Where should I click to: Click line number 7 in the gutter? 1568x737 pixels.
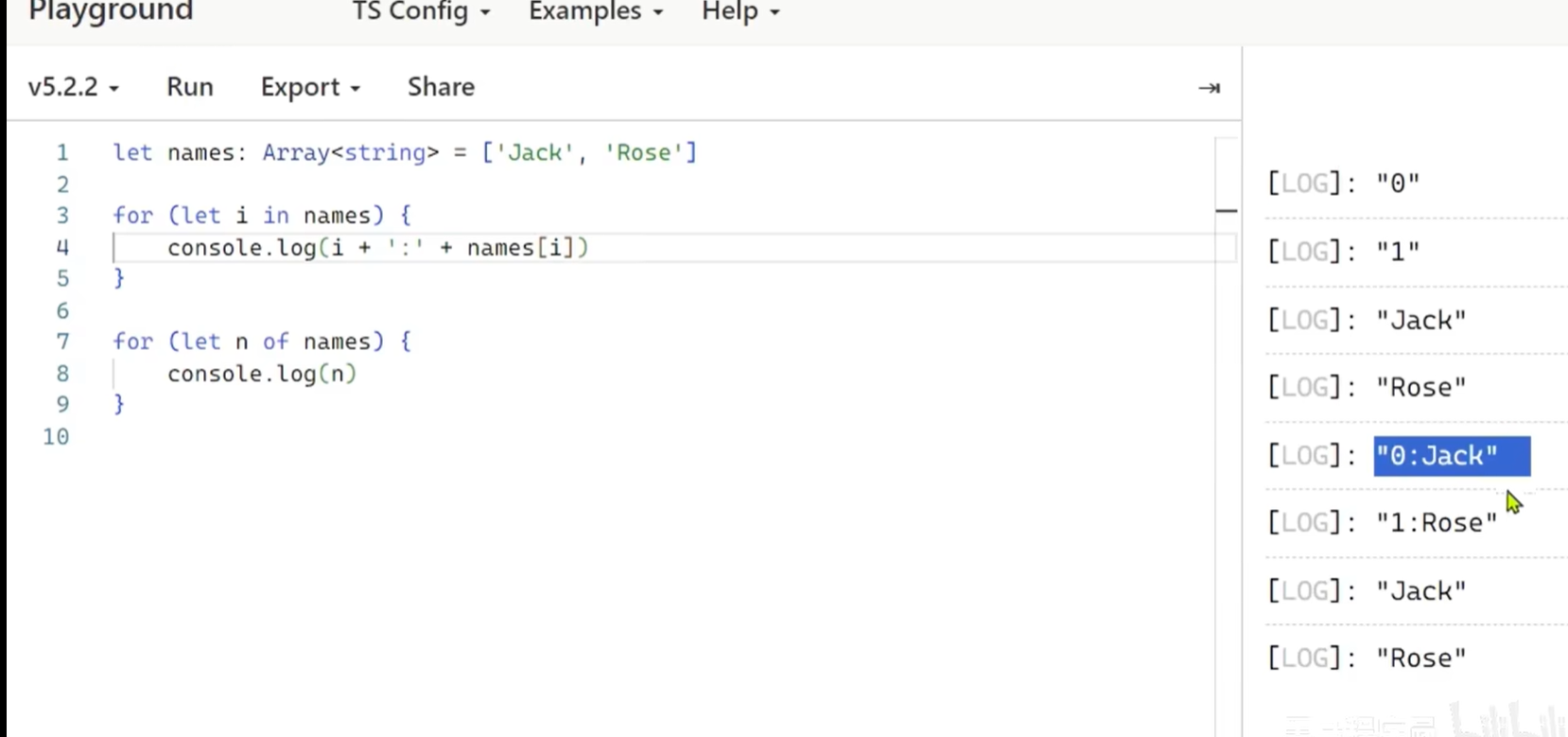[62, 342]
